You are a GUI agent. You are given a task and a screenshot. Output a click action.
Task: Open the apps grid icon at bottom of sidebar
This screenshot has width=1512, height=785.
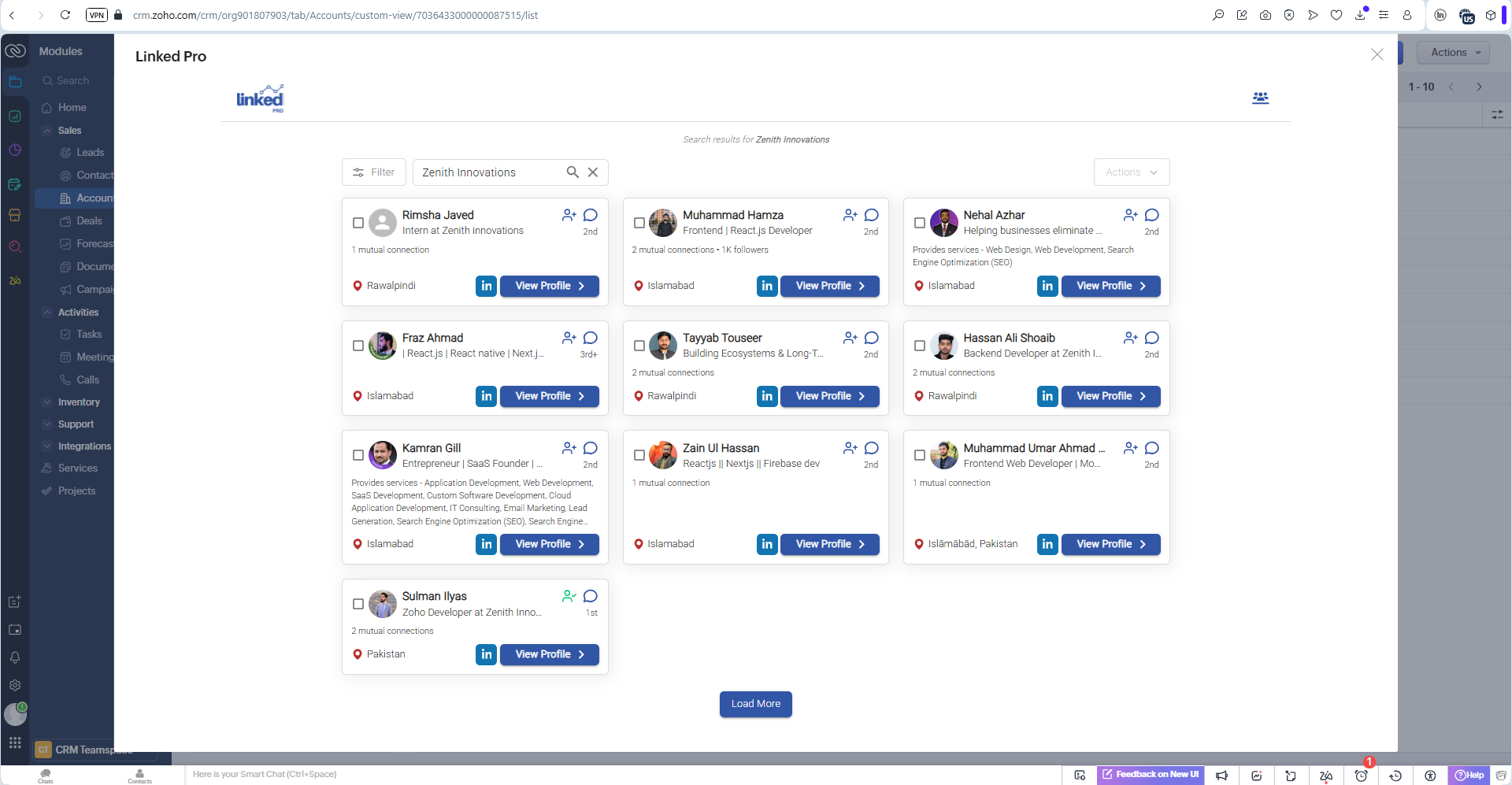point(15,742)
